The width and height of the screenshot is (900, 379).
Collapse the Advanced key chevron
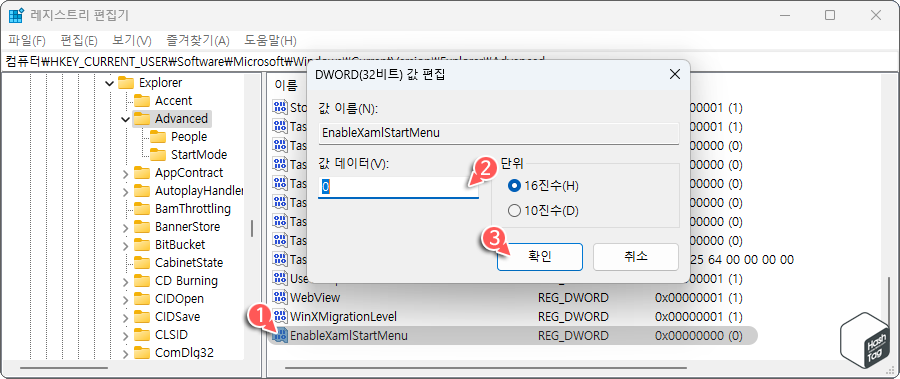click(126, 119)
